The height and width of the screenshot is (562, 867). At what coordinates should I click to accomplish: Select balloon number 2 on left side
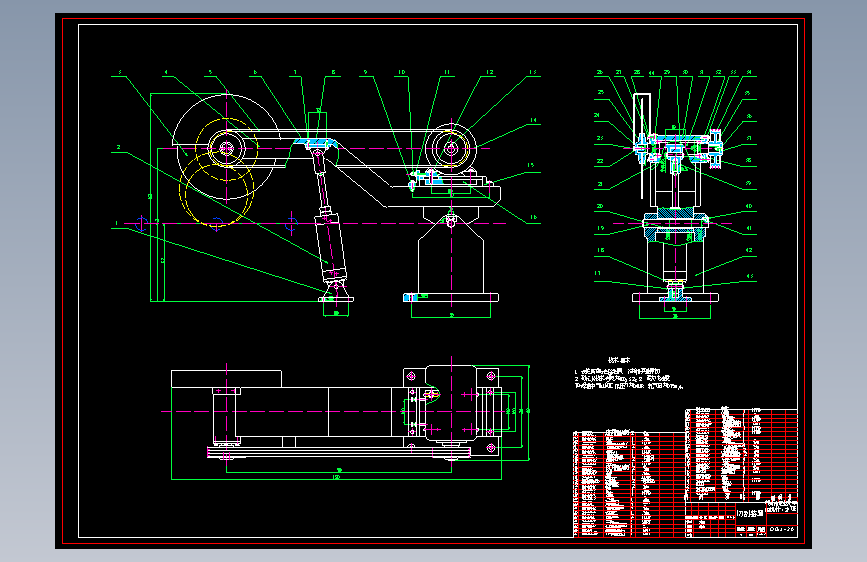(118, 147)
